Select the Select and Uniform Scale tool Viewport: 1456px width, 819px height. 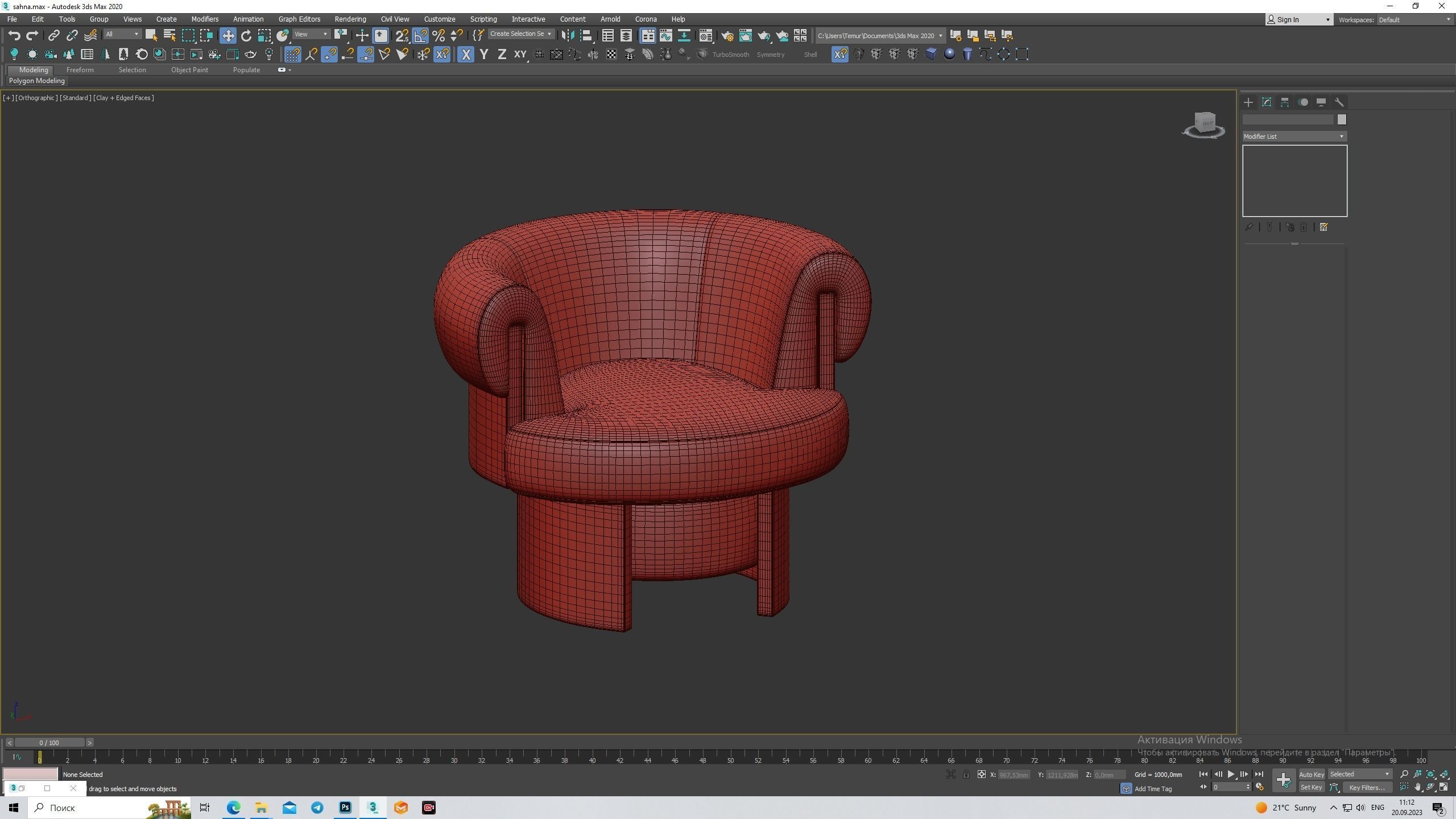264,36
